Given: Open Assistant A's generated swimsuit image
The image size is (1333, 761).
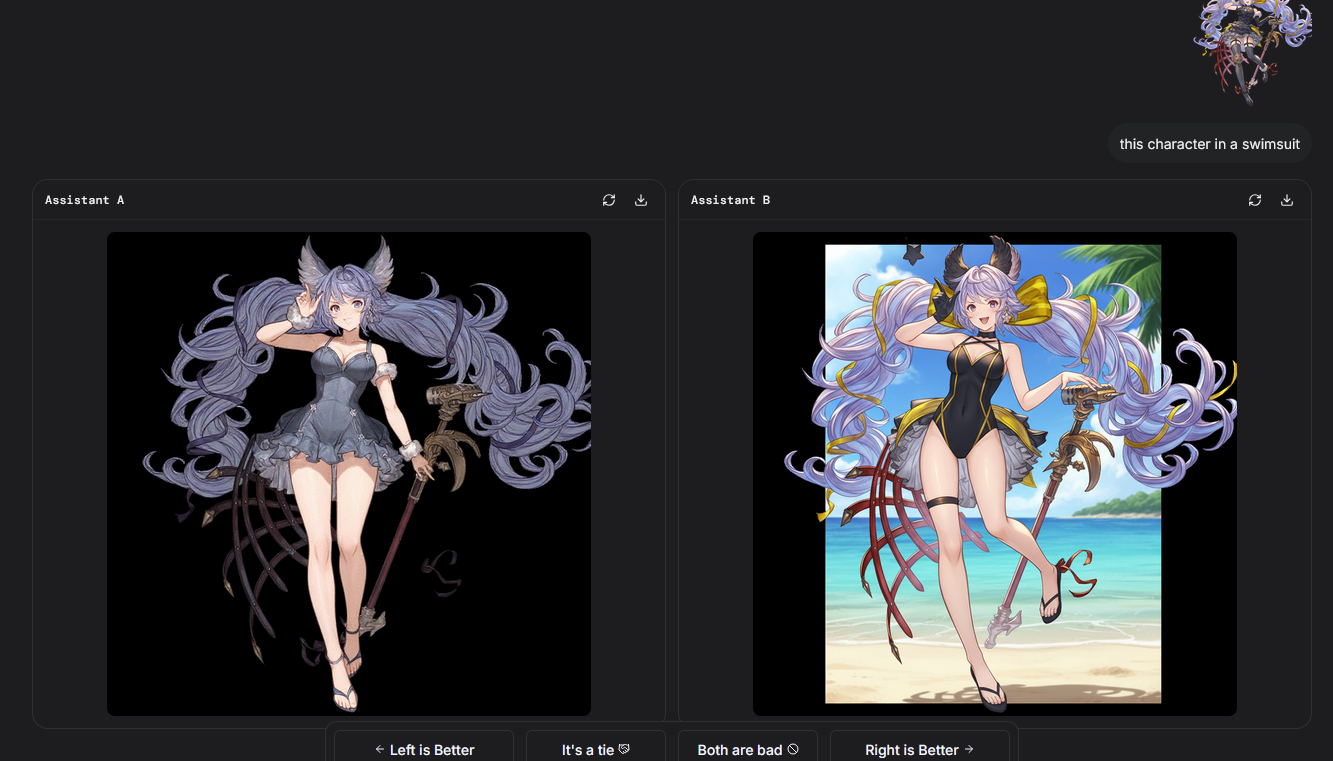Looking at the screenshot, I should 349,474.
